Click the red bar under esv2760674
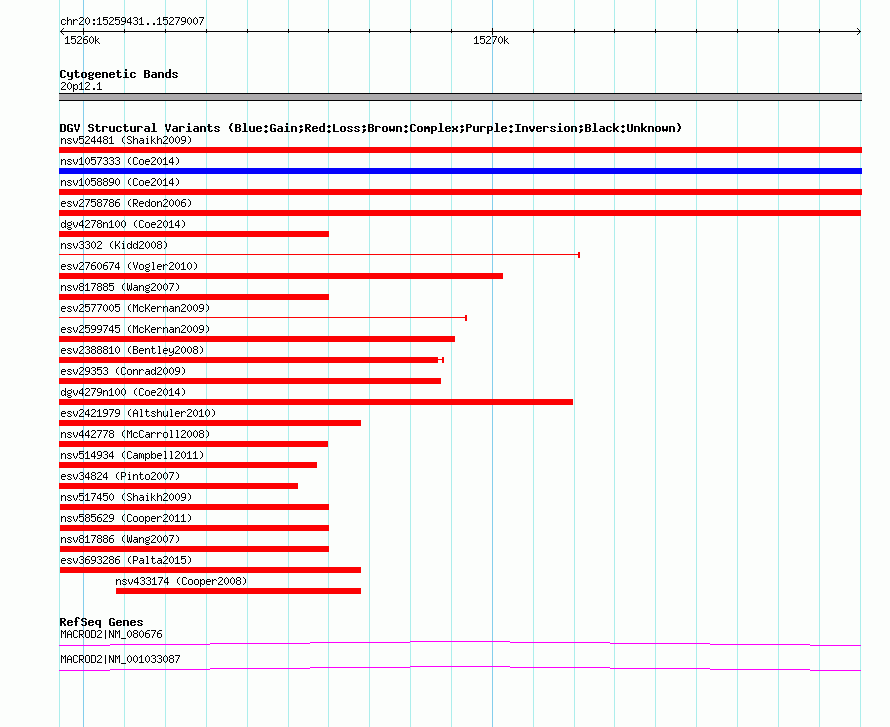Screen dimensions: 890x727 point(281,276)
